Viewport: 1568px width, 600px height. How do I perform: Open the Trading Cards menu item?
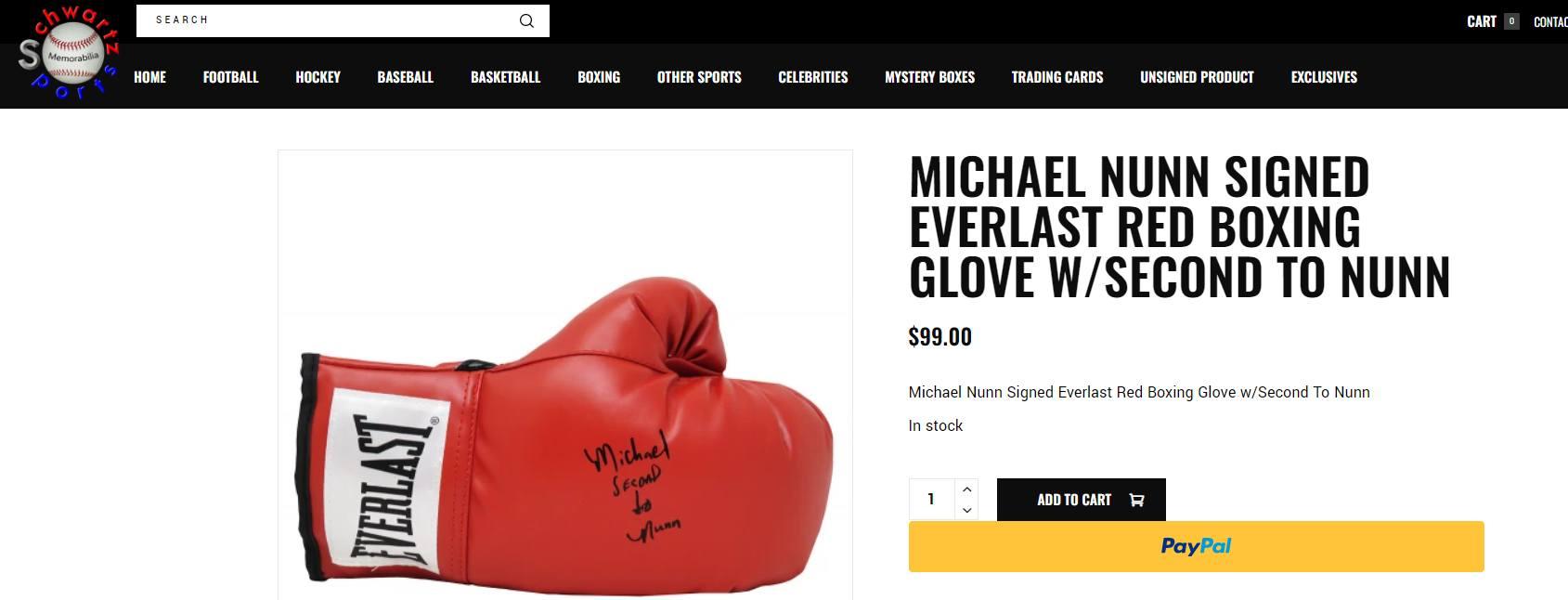(x=1057, y=77)
